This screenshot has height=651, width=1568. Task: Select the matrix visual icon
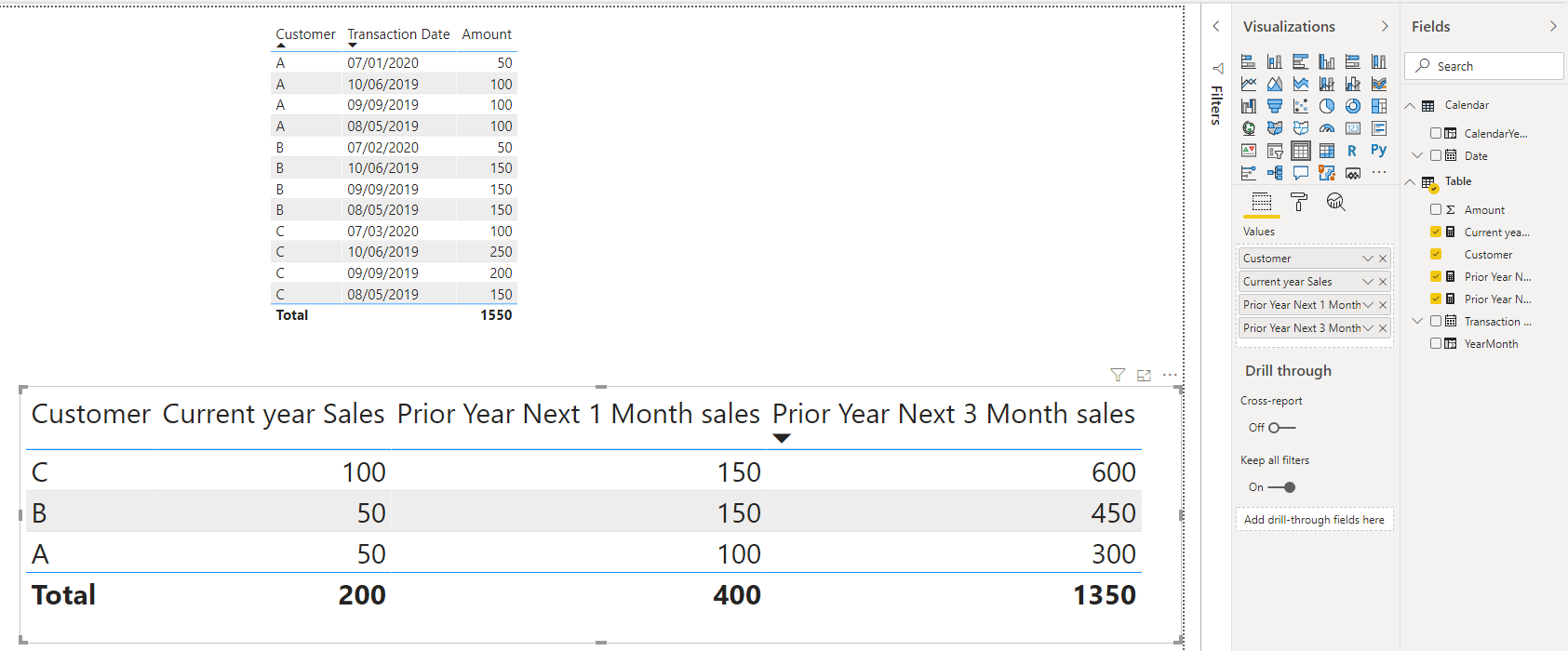(1327, 151)
